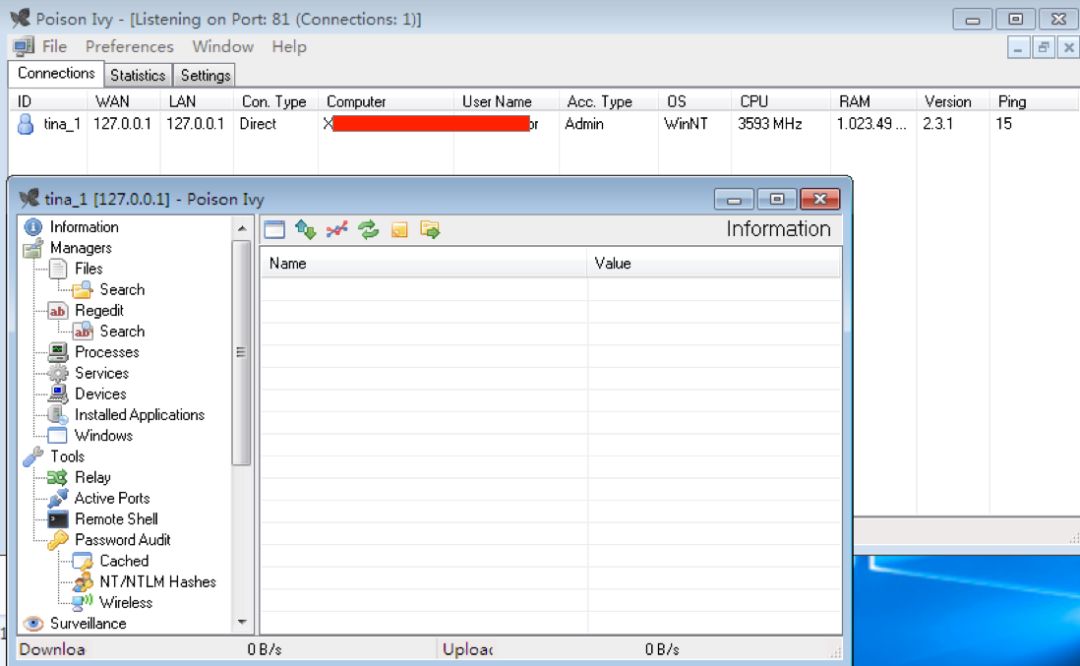The image size is (1080, 666).
Task: Sort connections by ID column header
Action: click(x=48, y=102)
